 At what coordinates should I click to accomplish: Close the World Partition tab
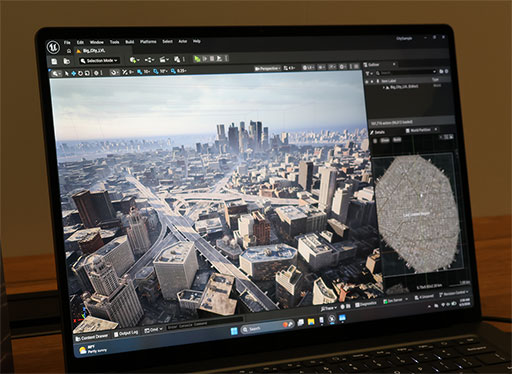[436, 129]
